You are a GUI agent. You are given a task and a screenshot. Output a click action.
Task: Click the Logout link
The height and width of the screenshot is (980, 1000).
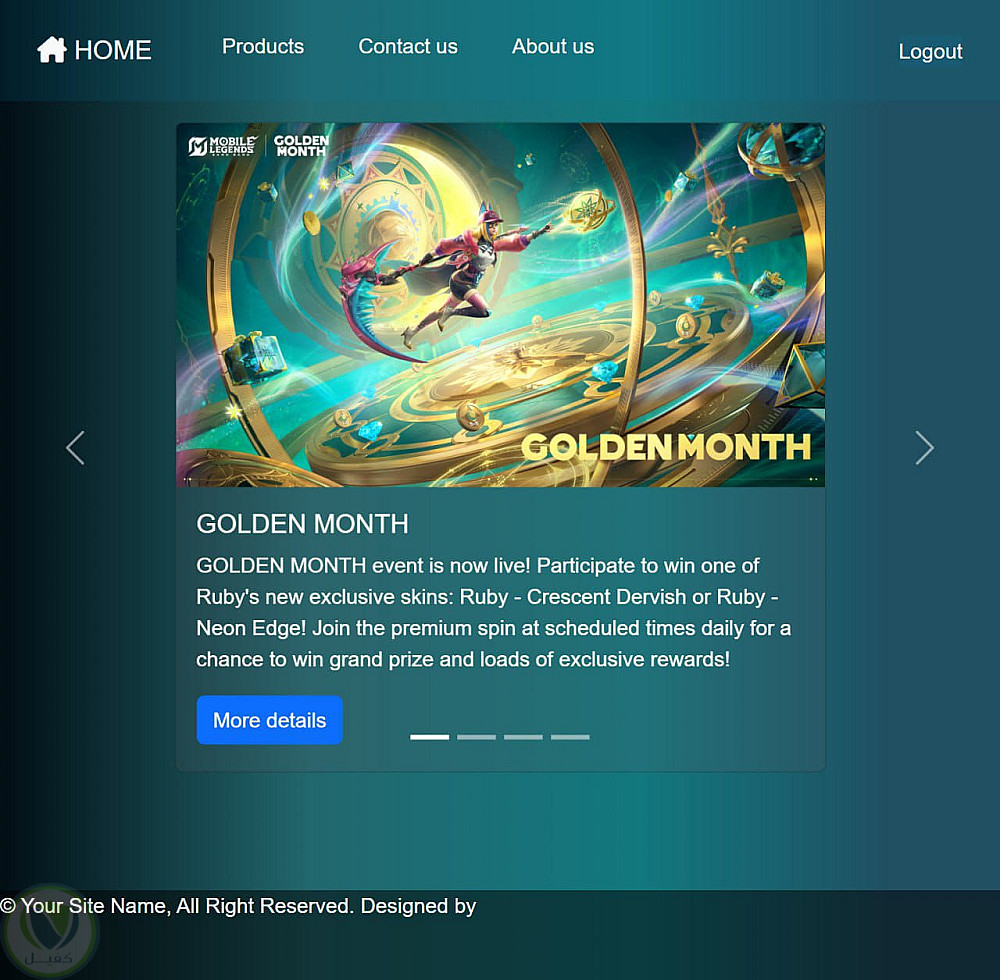click(930, 52)
